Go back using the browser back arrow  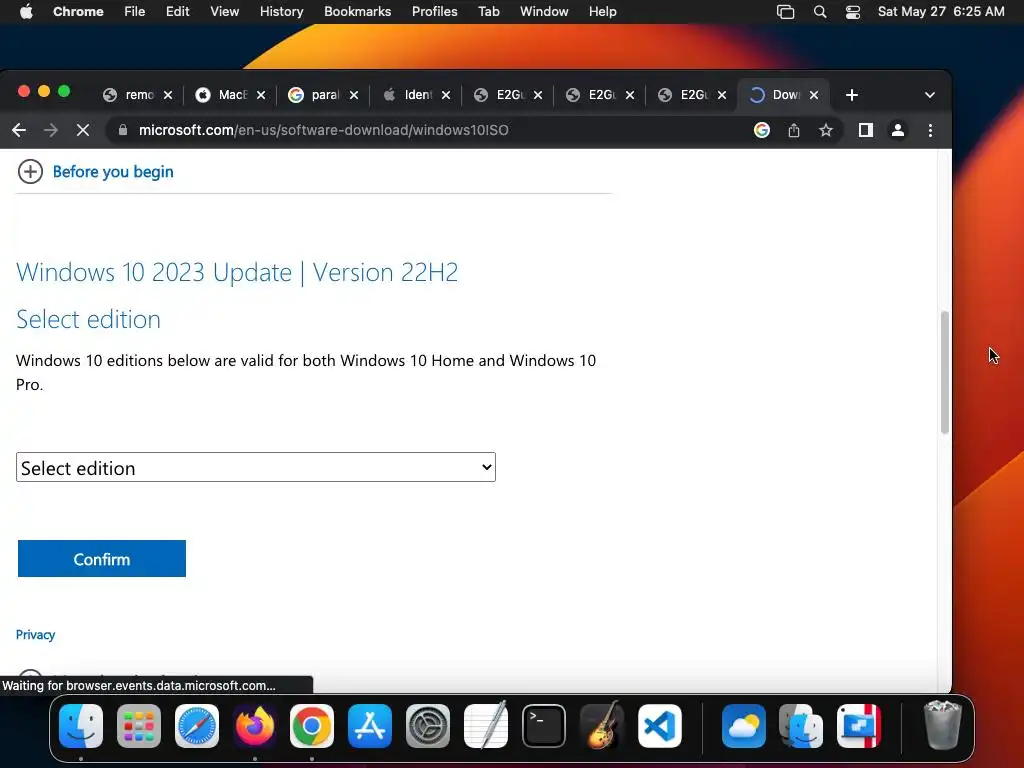[19, 130]
